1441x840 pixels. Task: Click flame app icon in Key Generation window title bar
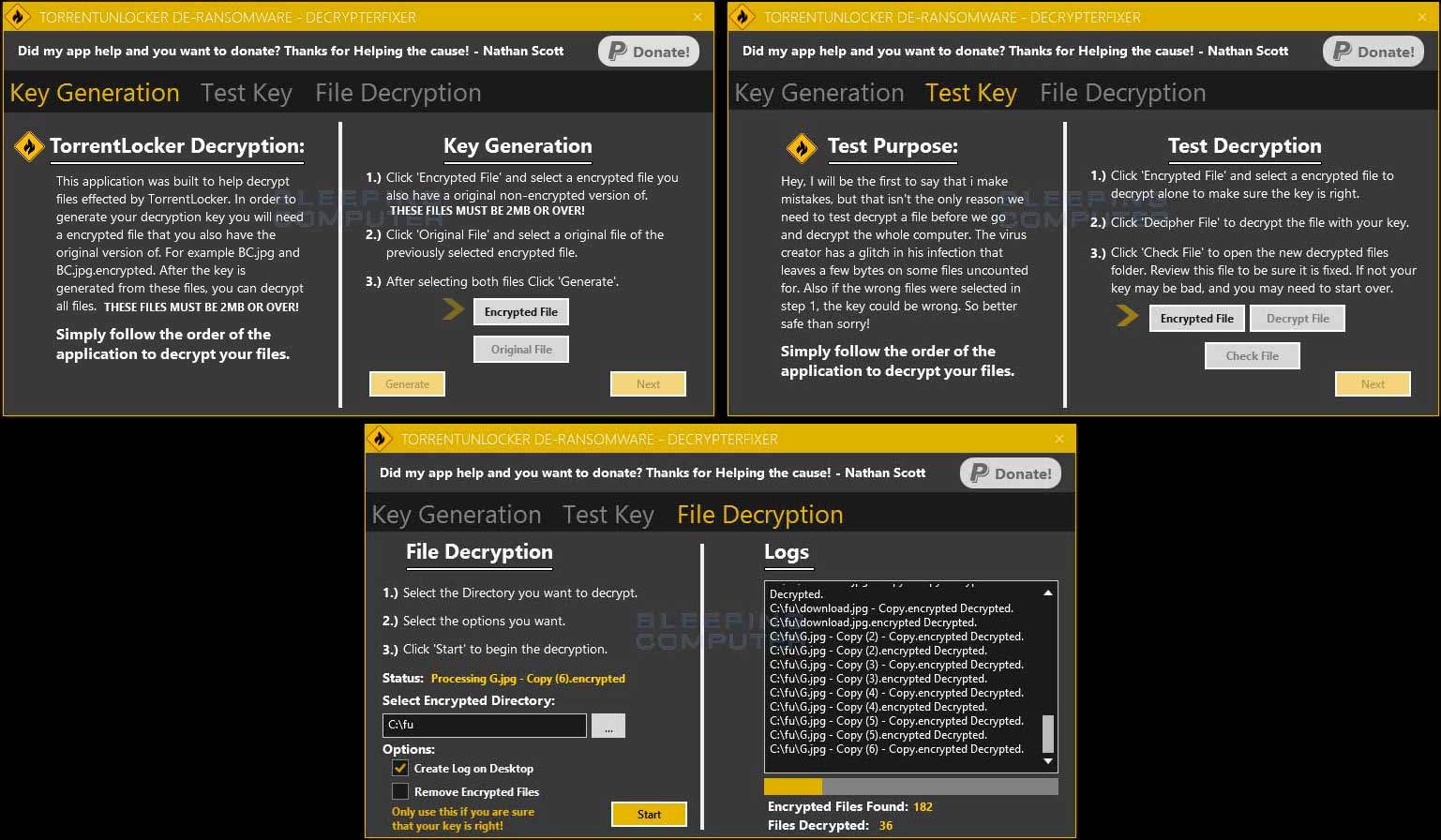[x=18, y=16]
